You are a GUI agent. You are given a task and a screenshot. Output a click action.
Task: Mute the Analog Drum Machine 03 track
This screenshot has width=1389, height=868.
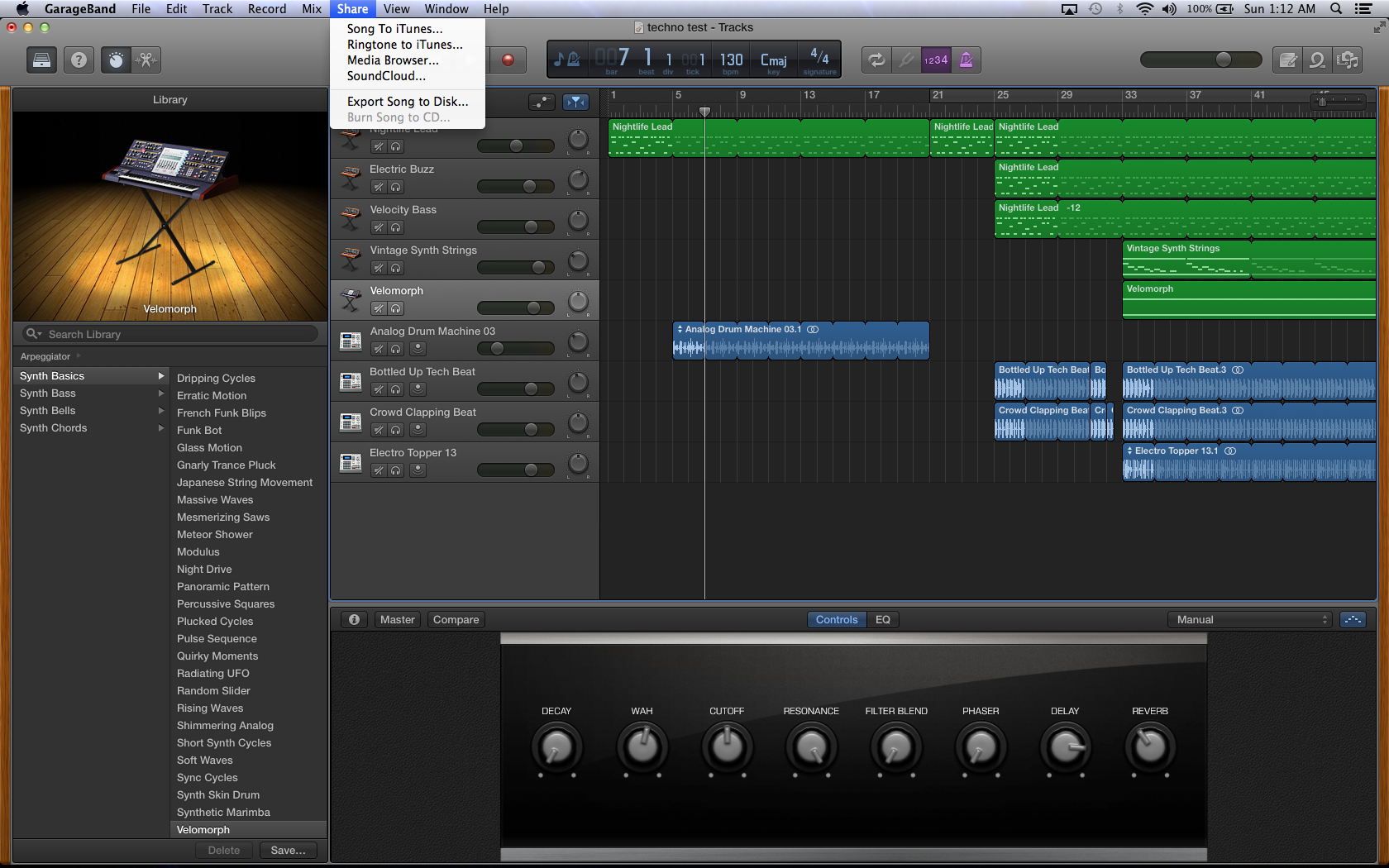(379, 349)
